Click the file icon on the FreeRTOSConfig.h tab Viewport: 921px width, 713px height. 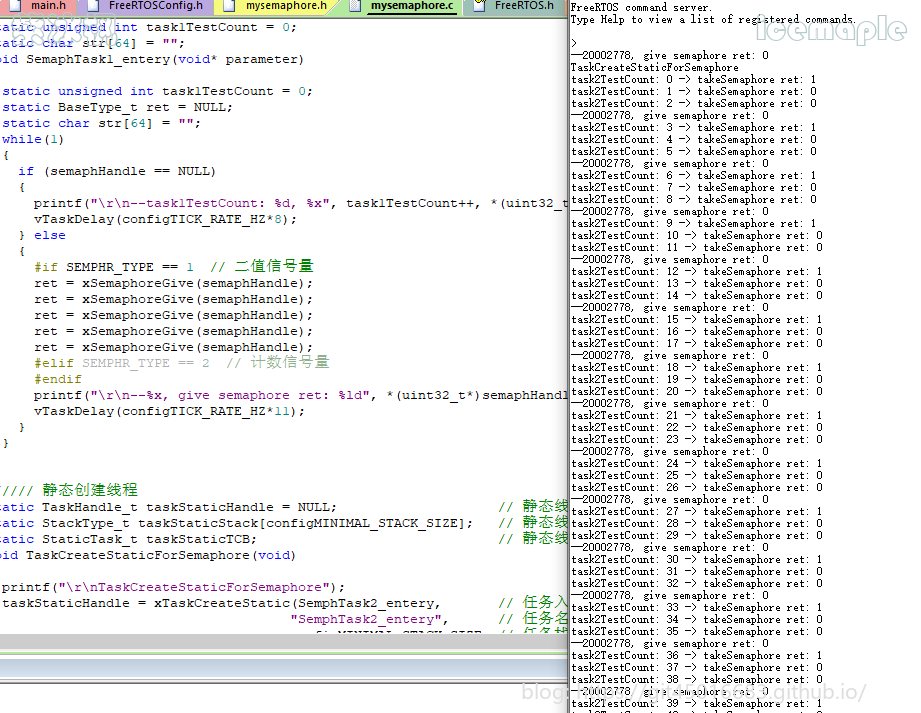(x=93, y=6)
